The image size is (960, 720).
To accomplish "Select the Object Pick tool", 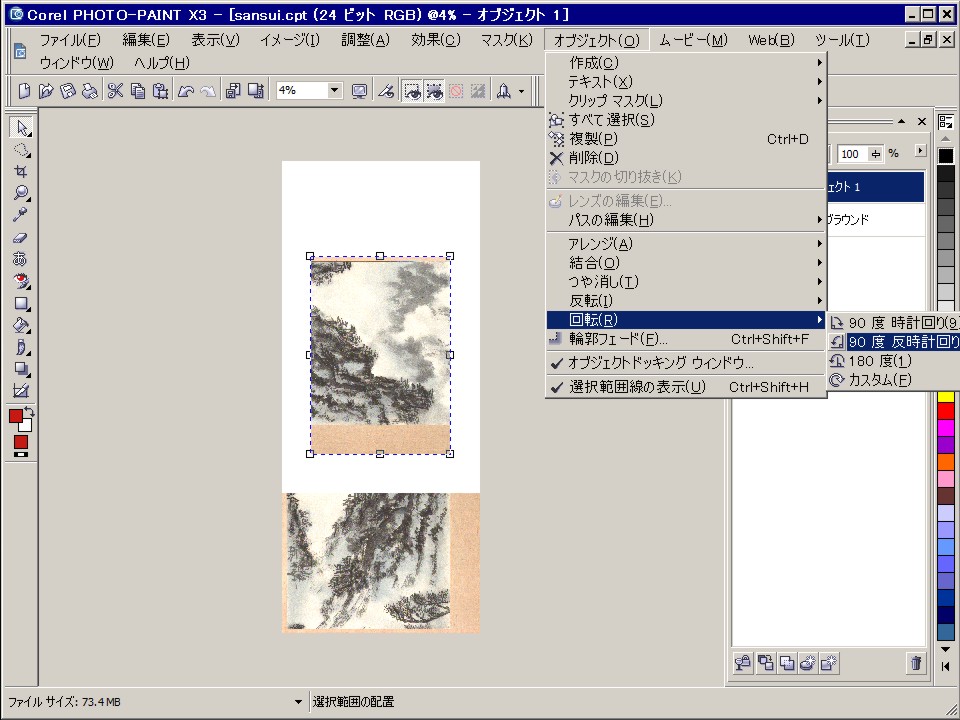I will point(21,128).
